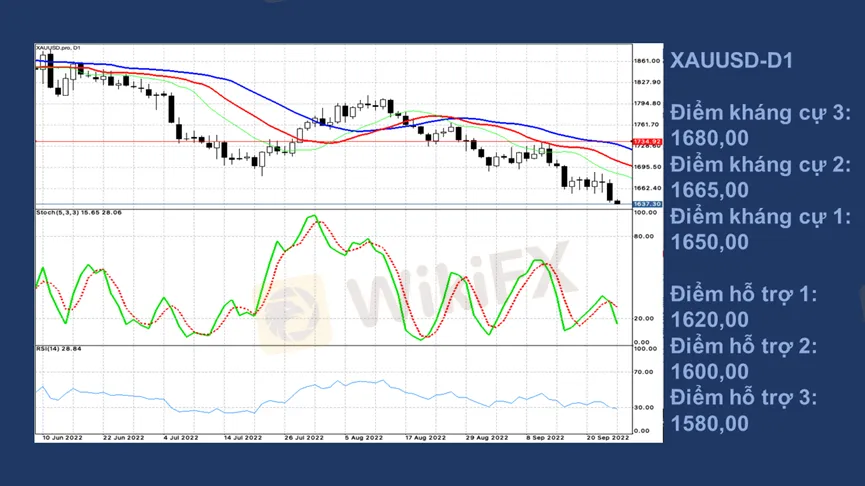Select the 1794.80 price axis label
This screenshot has width=865, height=486.
point(647,103)
